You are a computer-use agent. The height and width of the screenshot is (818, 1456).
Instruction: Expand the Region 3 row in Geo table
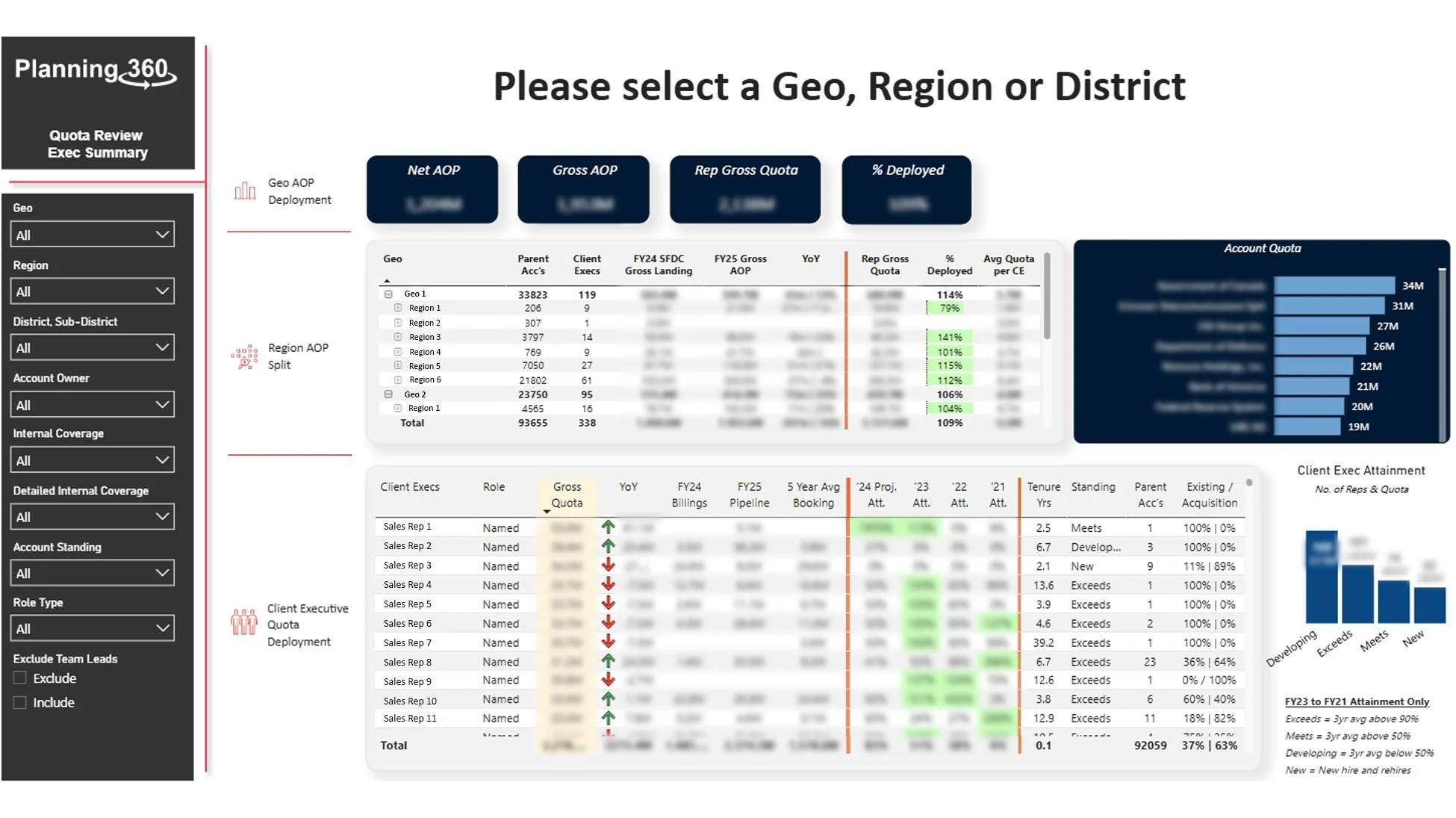(x=398, y=337)
